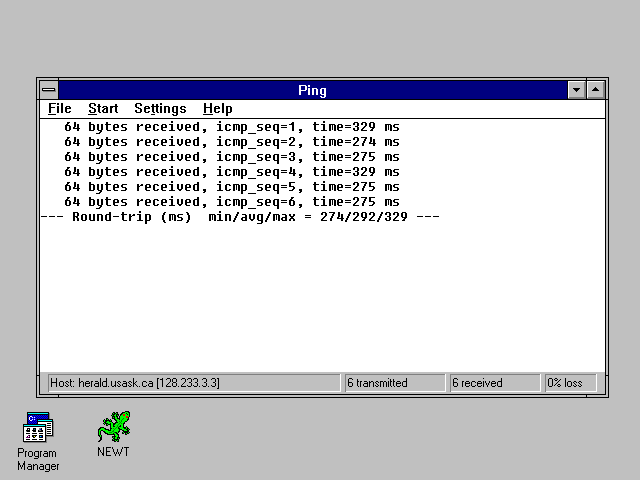This screenshot has height=480, width=640.
Task: Select the icmp_seq=3 output line
Action: click(x=232, y=157)
